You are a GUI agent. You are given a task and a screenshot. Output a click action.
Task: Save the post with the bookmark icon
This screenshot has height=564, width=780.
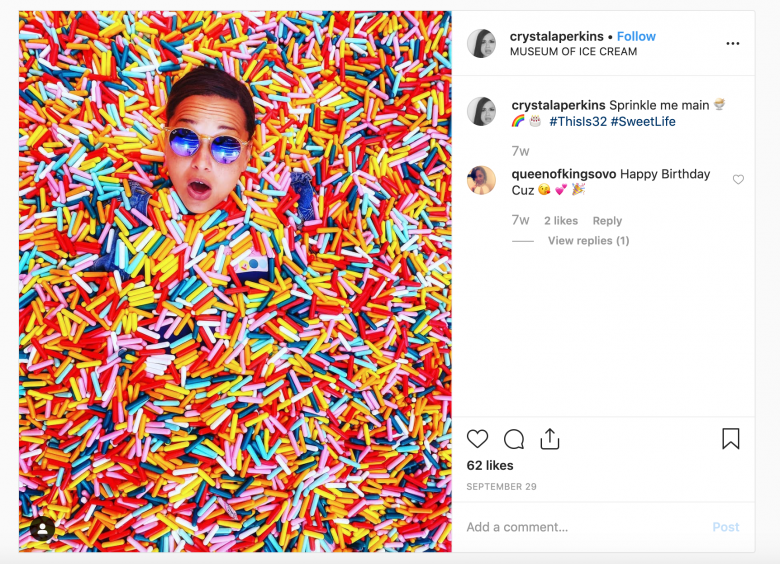tap(731, 439)
